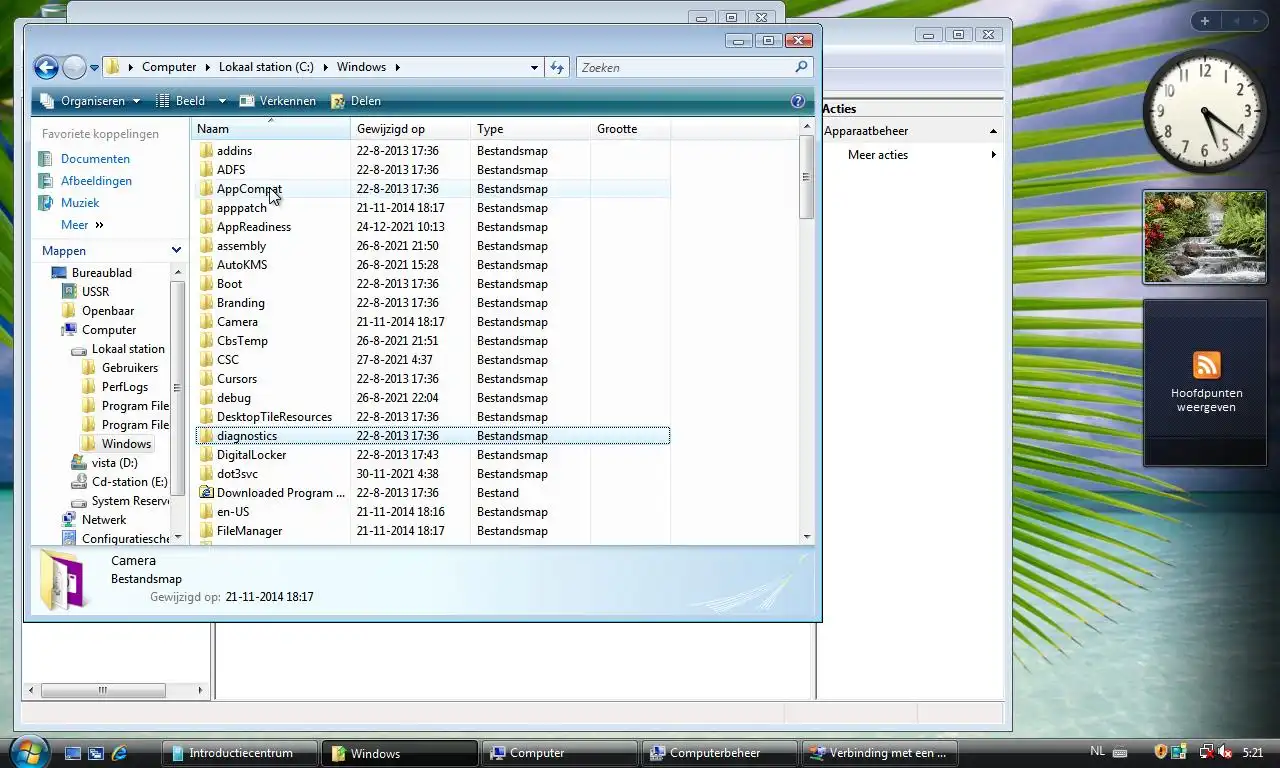This screenshot has width=1280, height=768.
Task: Click the recent pages dropdown arrow beside navigation buttons
Action: [95, 68]
